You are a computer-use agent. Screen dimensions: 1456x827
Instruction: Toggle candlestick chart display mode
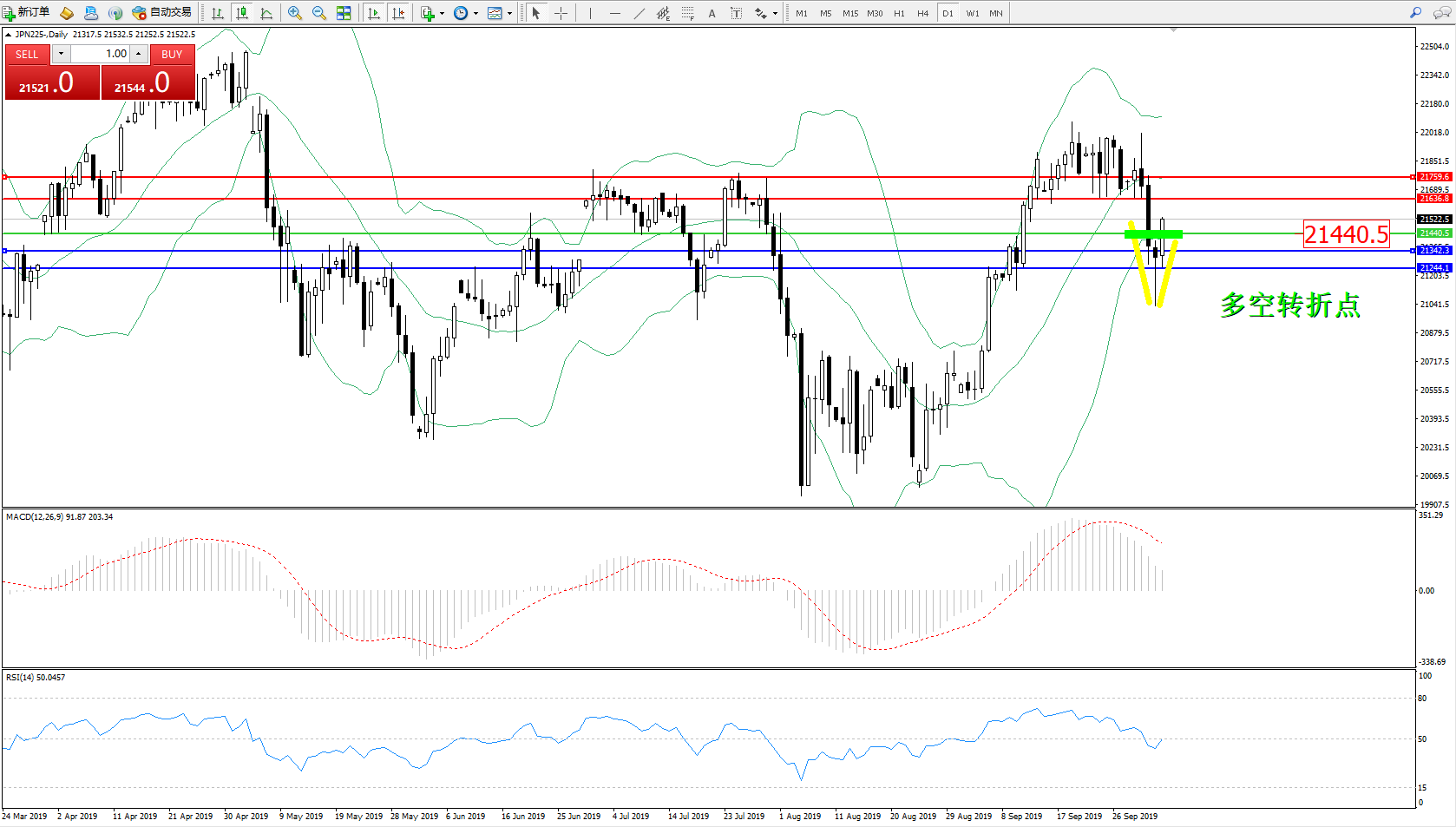[242, 13]
